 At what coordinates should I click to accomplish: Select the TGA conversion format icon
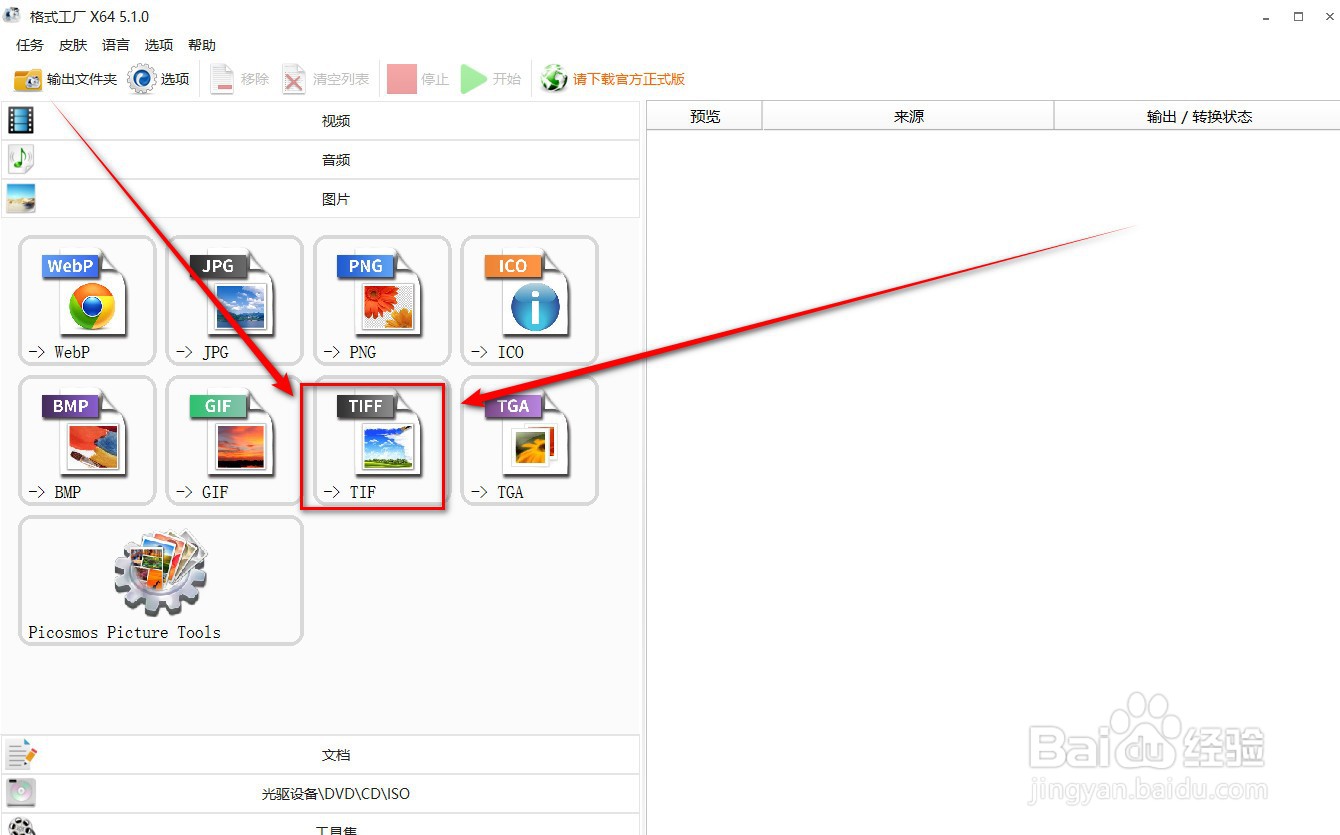click(530, 440)
